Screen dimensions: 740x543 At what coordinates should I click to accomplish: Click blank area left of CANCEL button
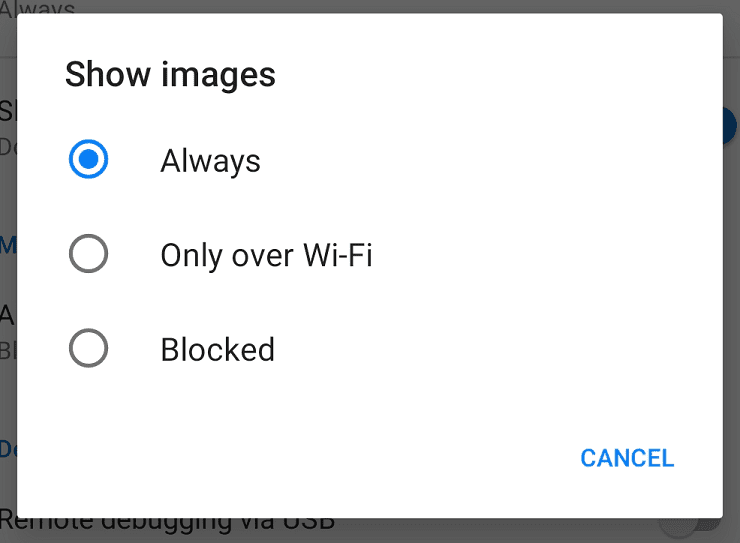point(297,458)
